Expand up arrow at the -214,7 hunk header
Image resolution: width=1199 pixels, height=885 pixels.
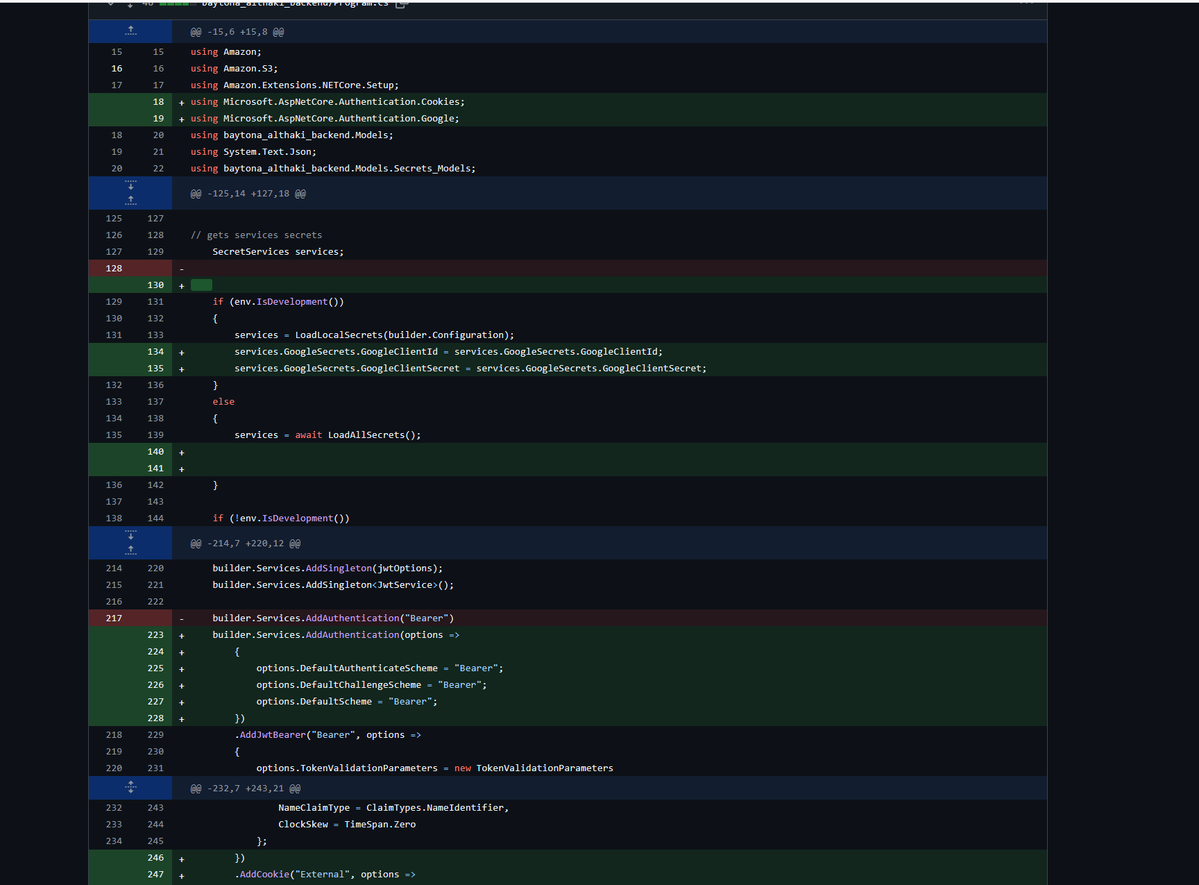point(131,550)
